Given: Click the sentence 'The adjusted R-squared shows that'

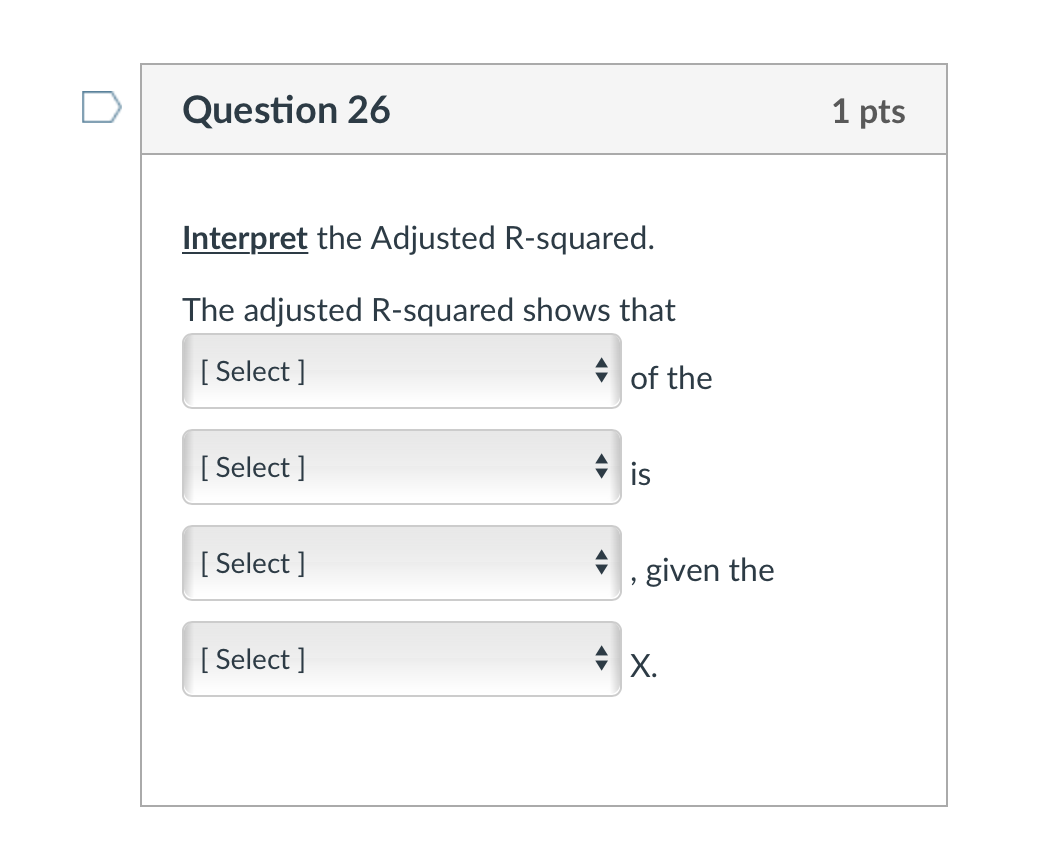Looking at the screenshot, I should [x=428, y=310].
